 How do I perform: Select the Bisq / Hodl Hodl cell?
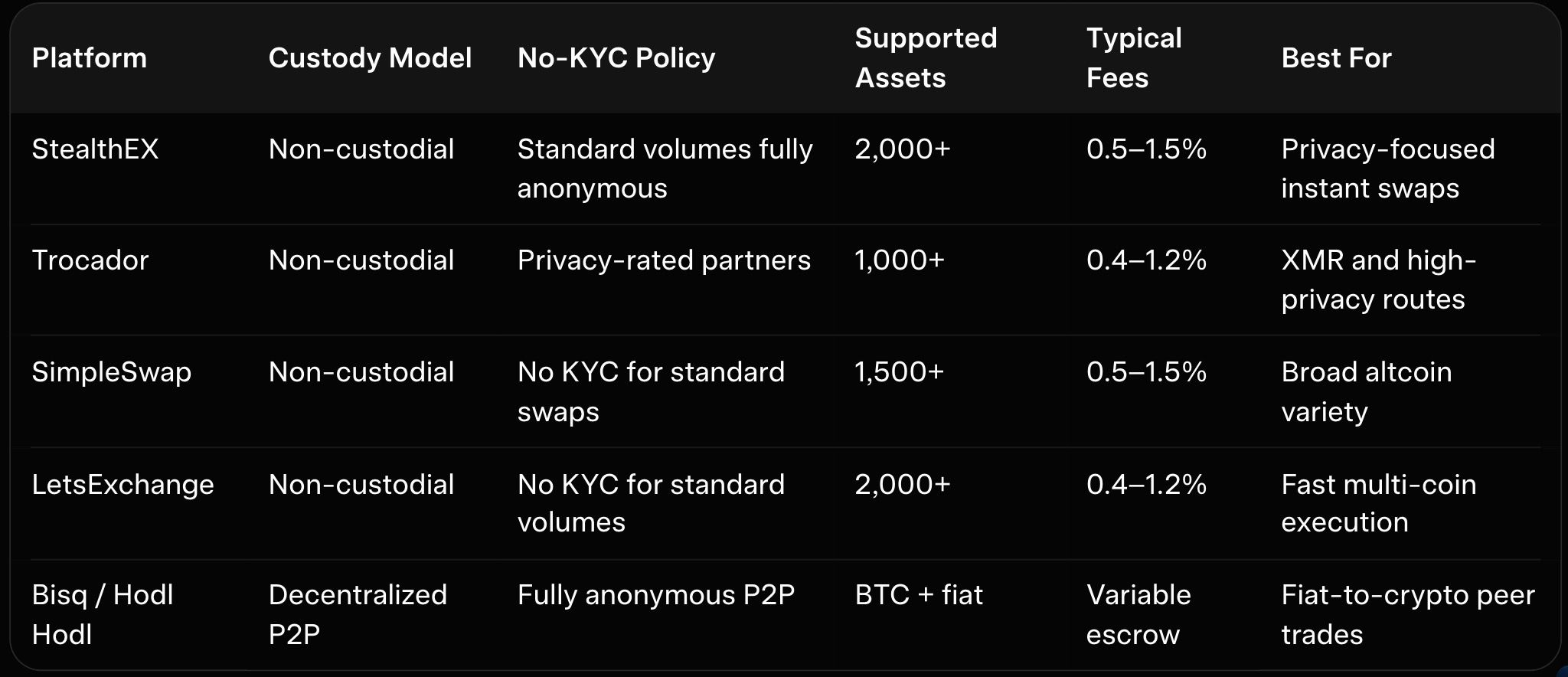click(103, 614)
